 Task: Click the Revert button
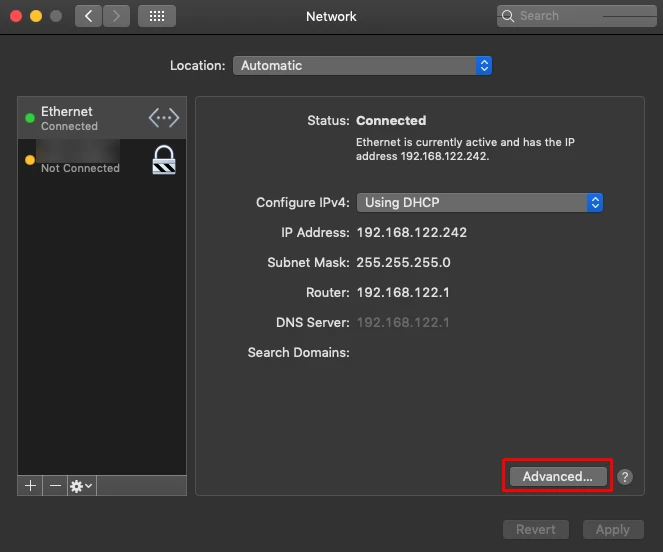pyautogui.click(x=536, y=530)
